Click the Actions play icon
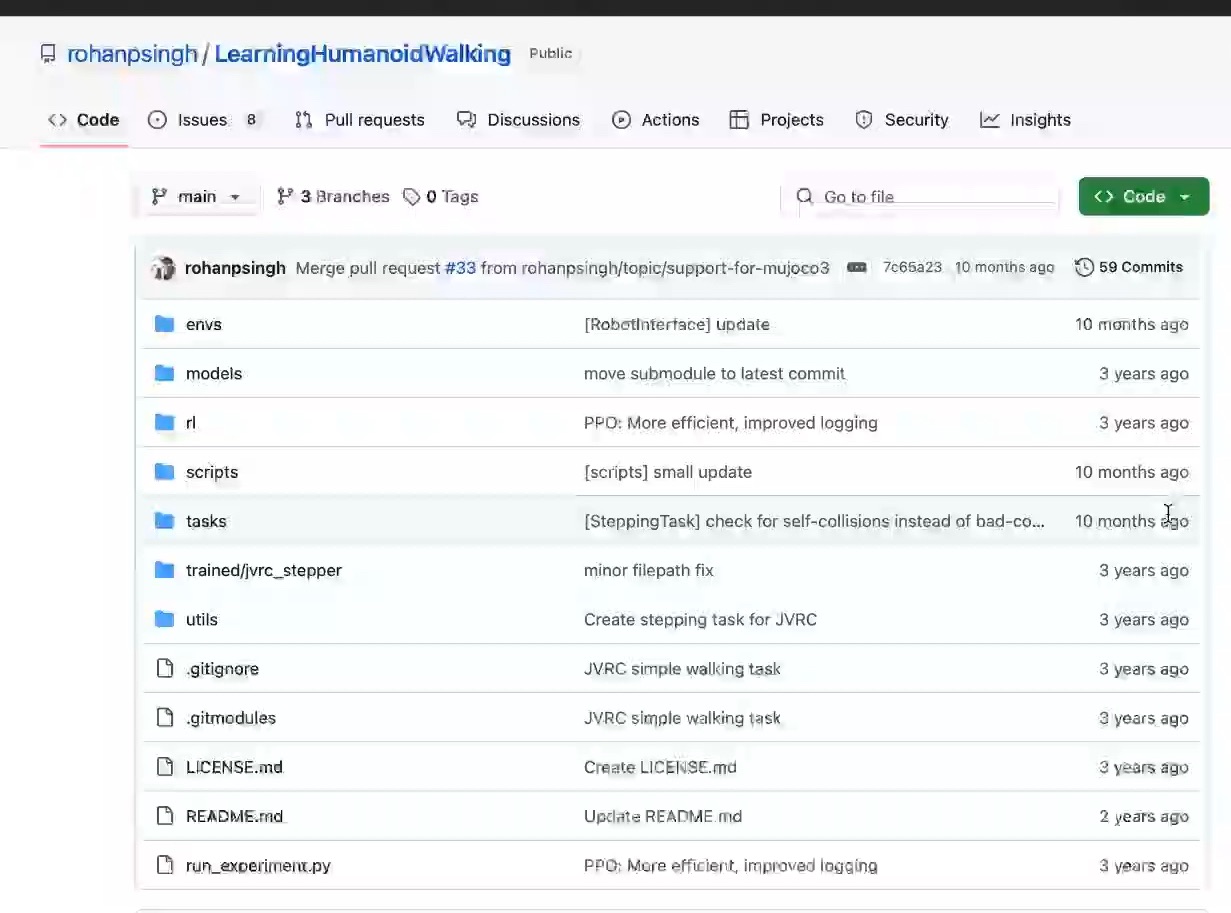 pyautogui.click(x=621, y=120)
